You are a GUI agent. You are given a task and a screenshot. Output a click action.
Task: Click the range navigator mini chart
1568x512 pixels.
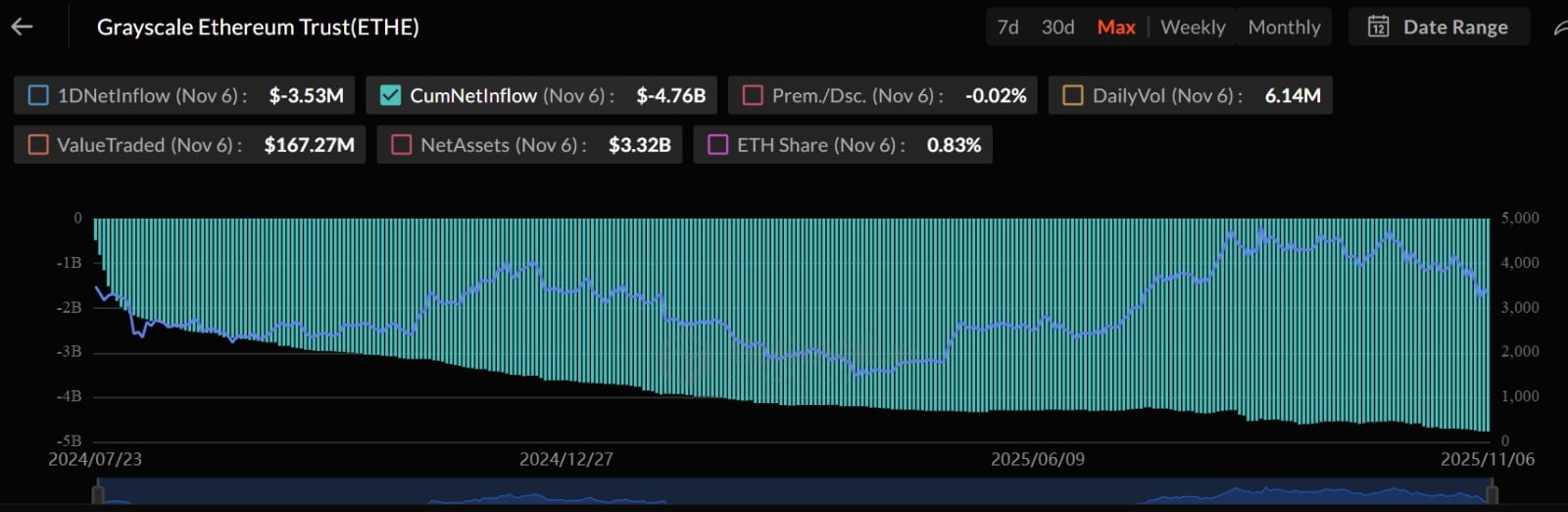tap(797, 492)
